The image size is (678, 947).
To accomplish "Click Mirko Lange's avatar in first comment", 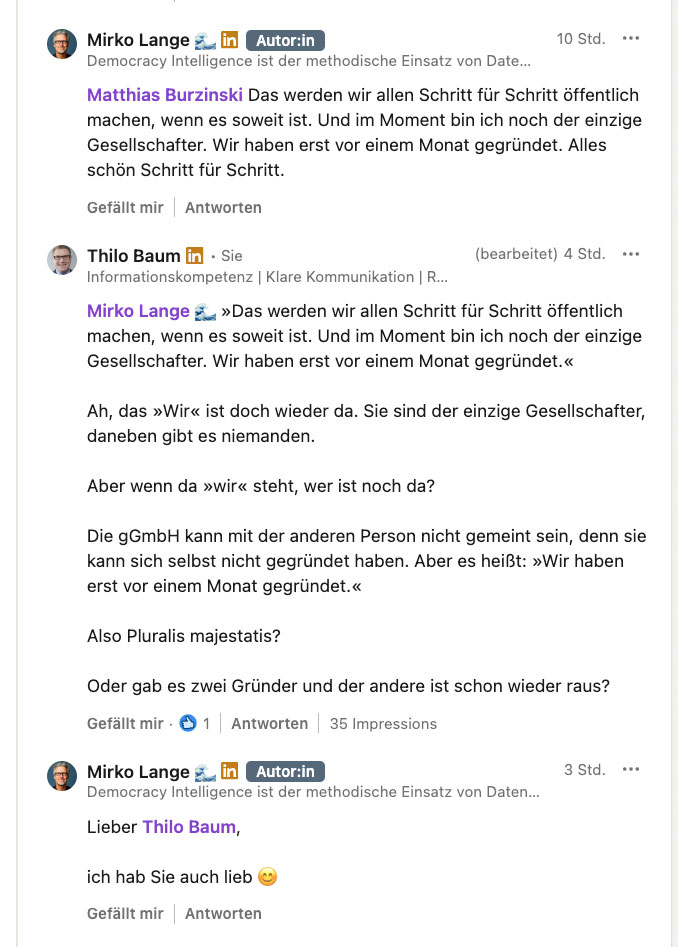I will (62, 44).
